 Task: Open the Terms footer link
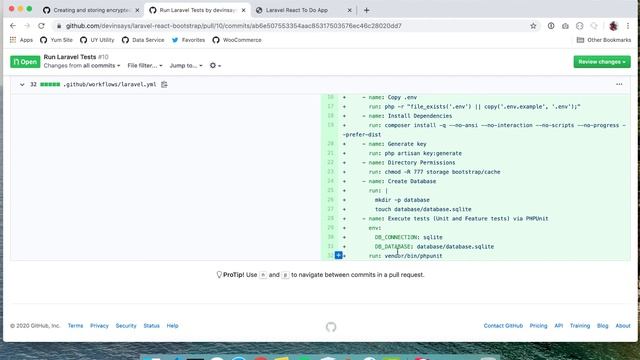pyautogui.click(x=76, y=326)
